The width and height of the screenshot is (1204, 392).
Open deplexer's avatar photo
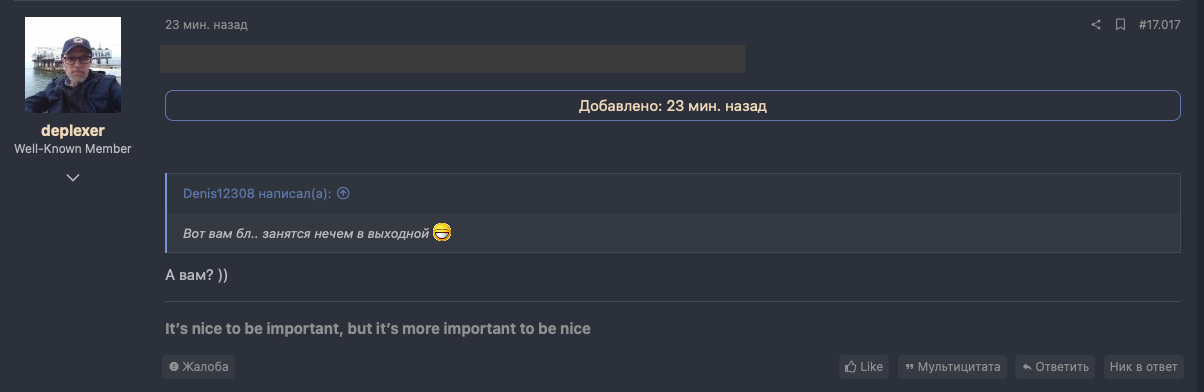click(x=73, y=65)
